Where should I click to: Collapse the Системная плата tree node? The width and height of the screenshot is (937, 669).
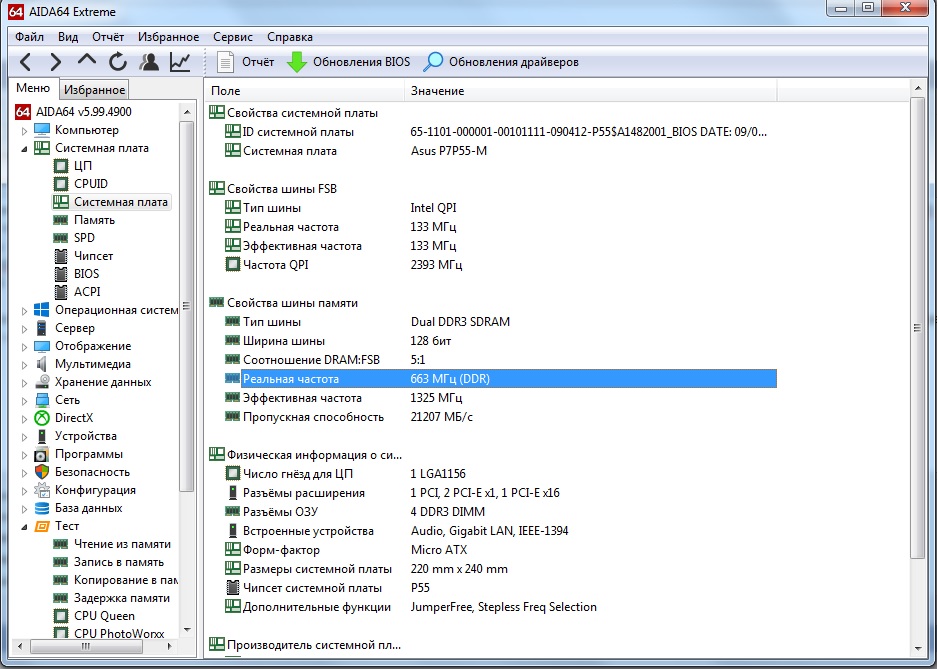(x=24, y=148)
